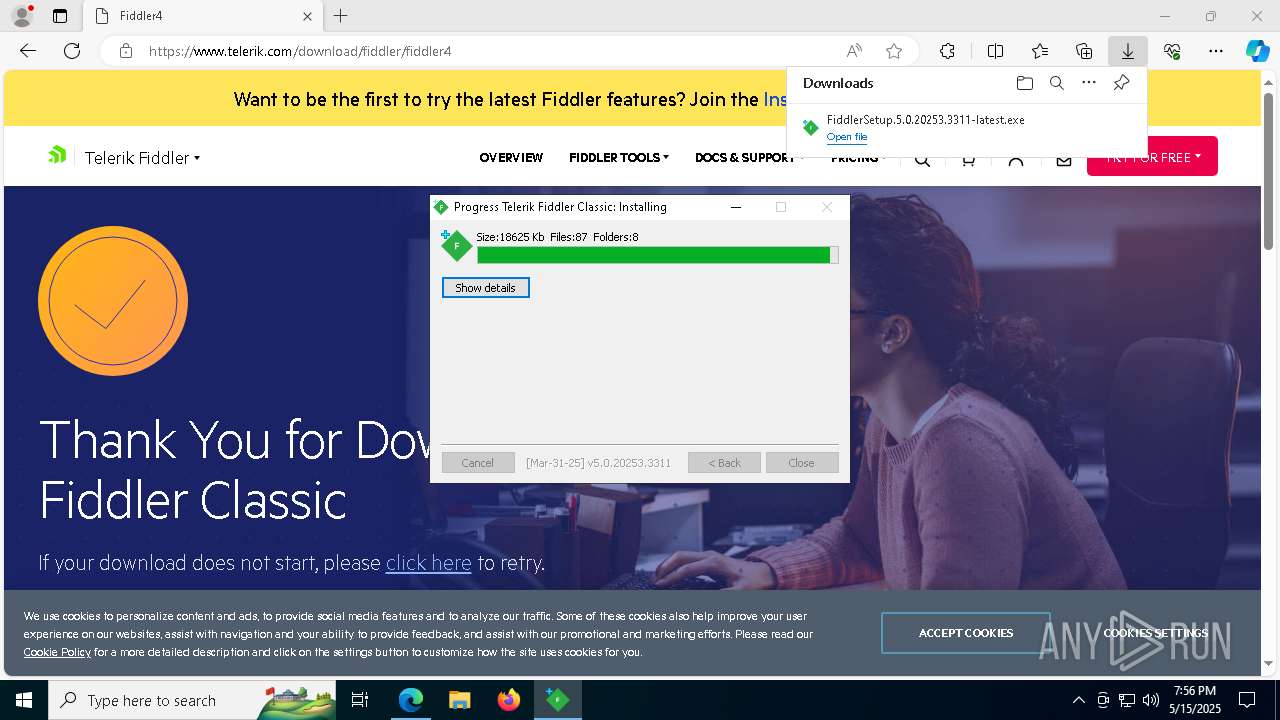The image size is (1280, 720).
Task: Expand the Telerik Fiddler product dropdown
Action: coord(142,158)
